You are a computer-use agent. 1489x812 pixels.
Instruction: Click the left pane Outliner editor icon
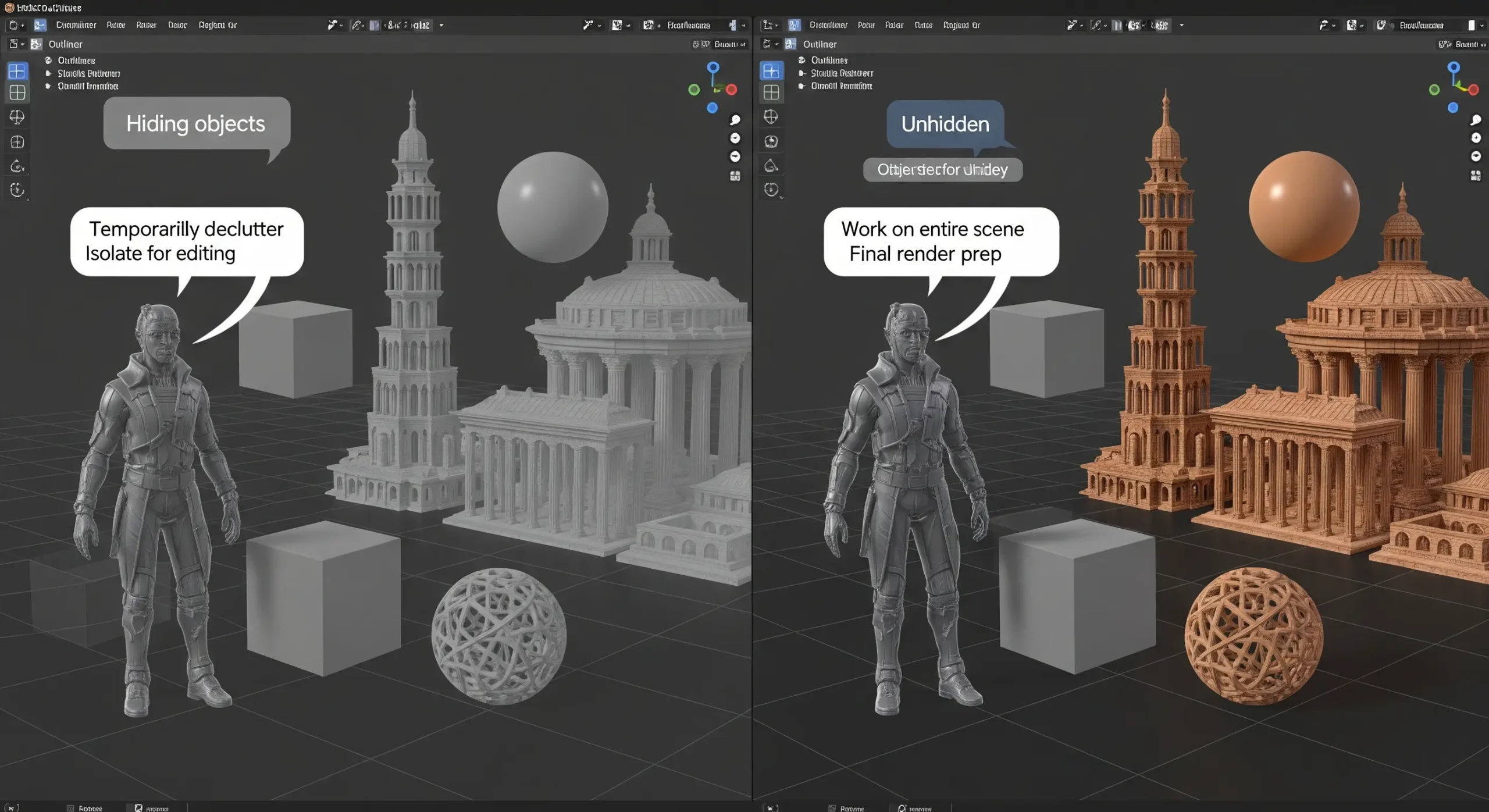(36, 44)
